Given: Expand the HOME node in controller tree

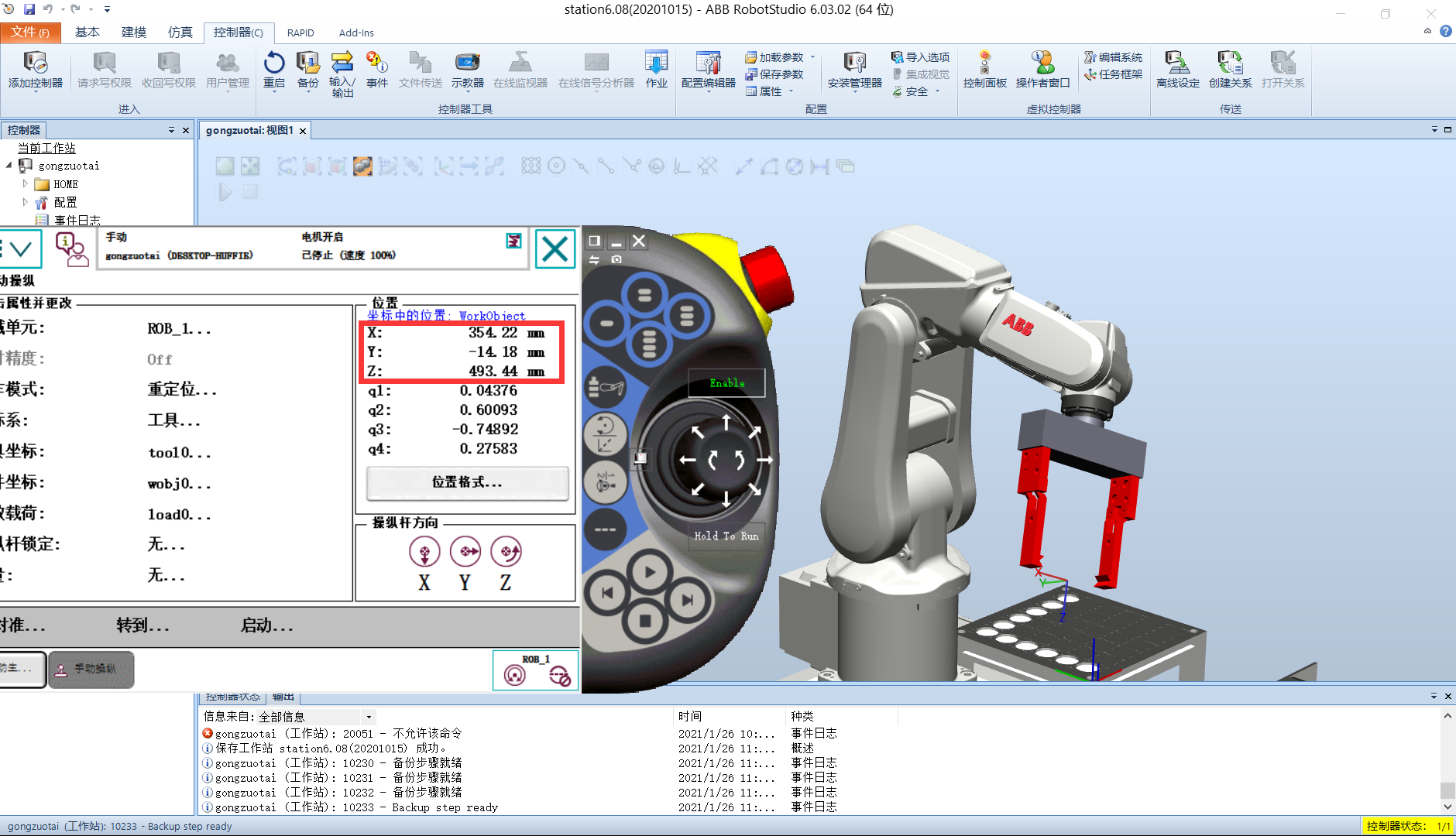Looking at the screenshot, I should pos(24,183).
